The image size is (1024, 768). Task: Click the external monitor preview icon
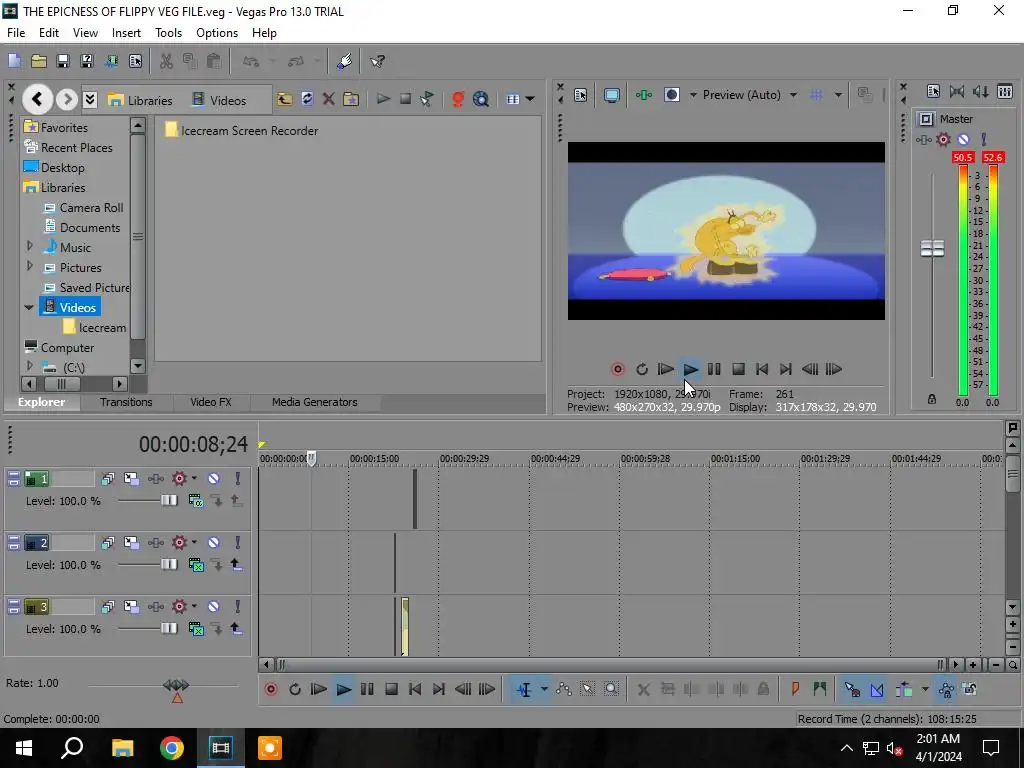pyautogui.click(x=612, y=95)
